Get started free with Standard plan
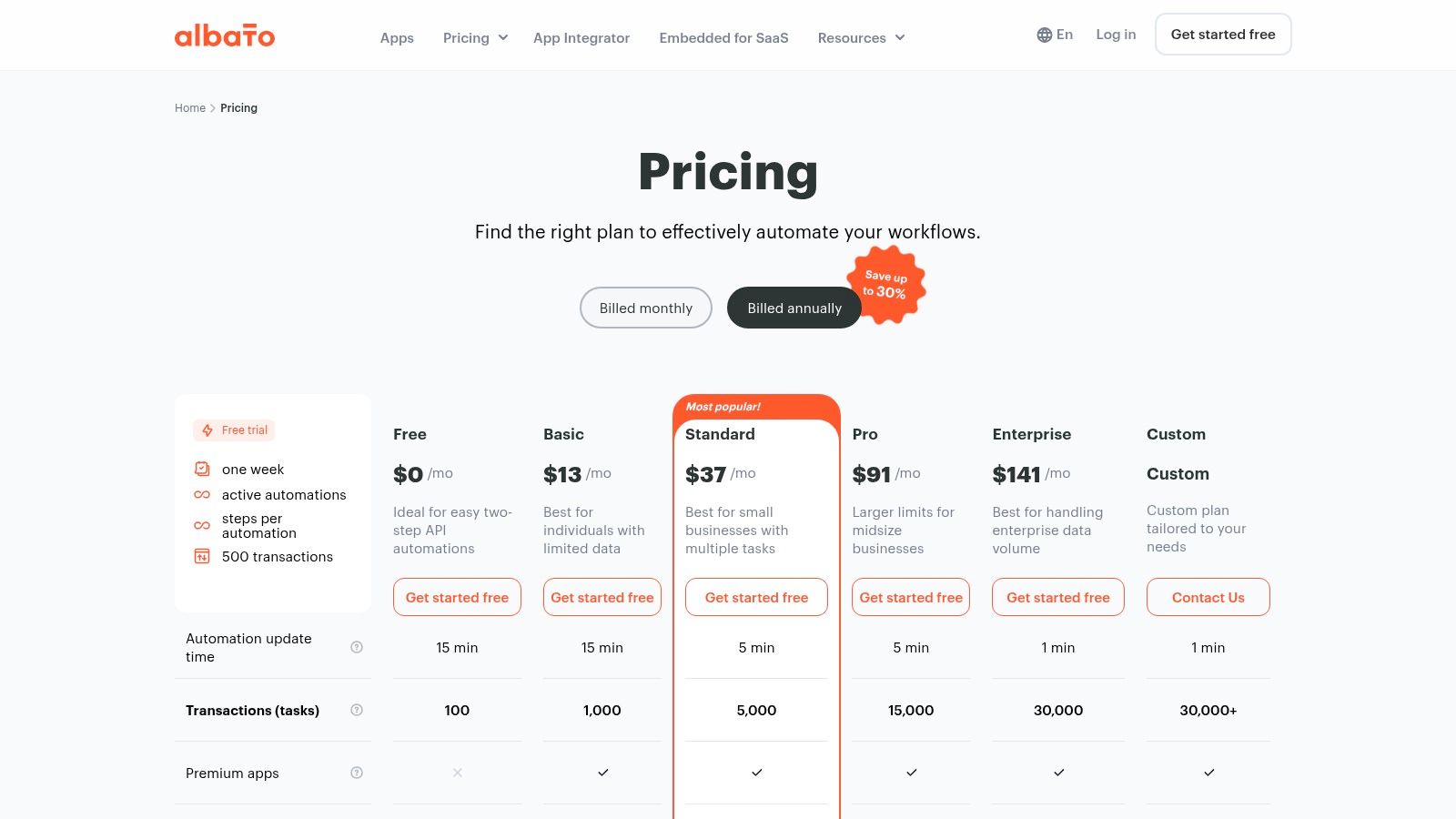This screenshot has height=819, width=1456. [756, 598]
